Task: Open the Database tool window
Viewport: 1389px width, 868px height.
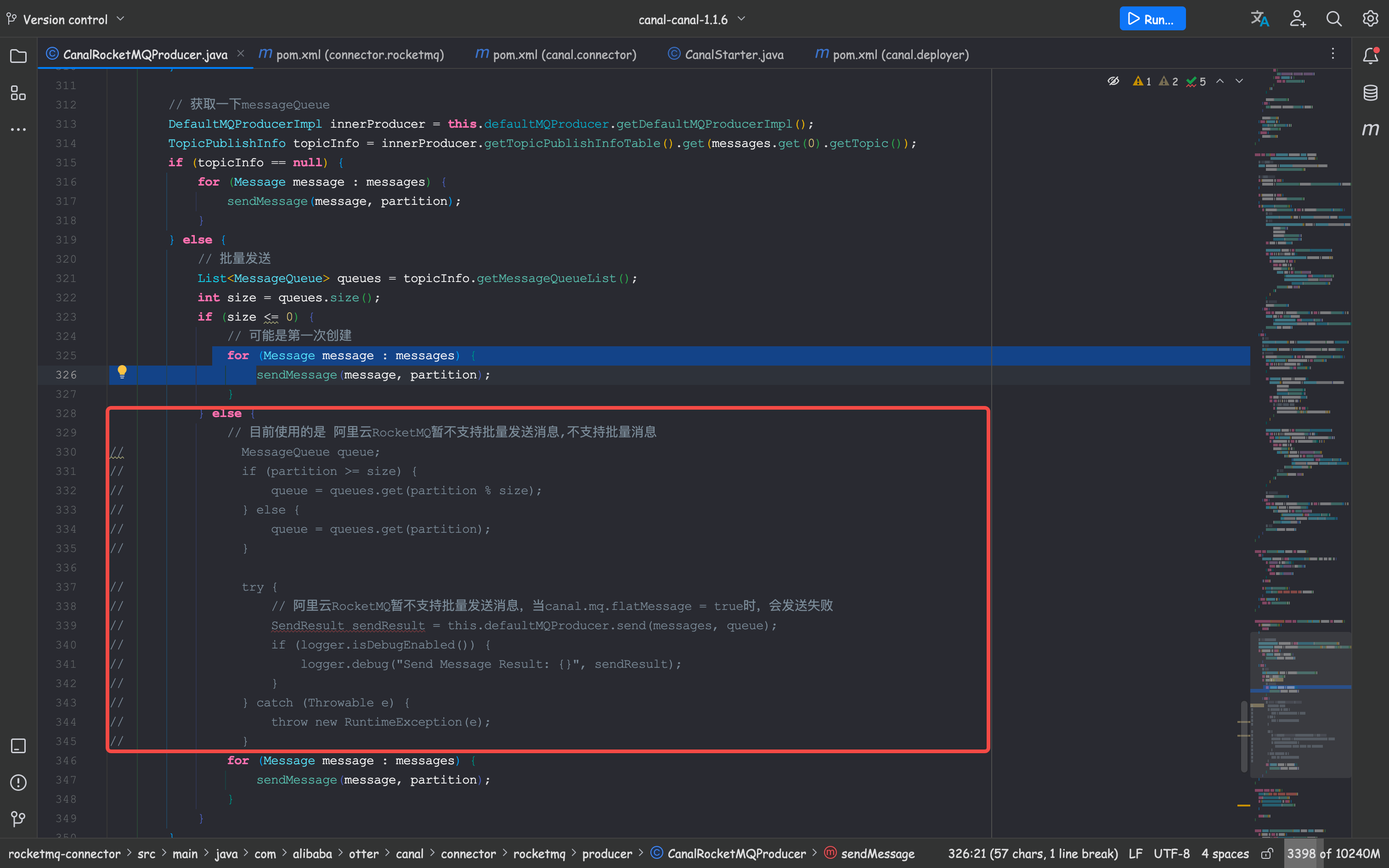Action: tap(1370, 92)
